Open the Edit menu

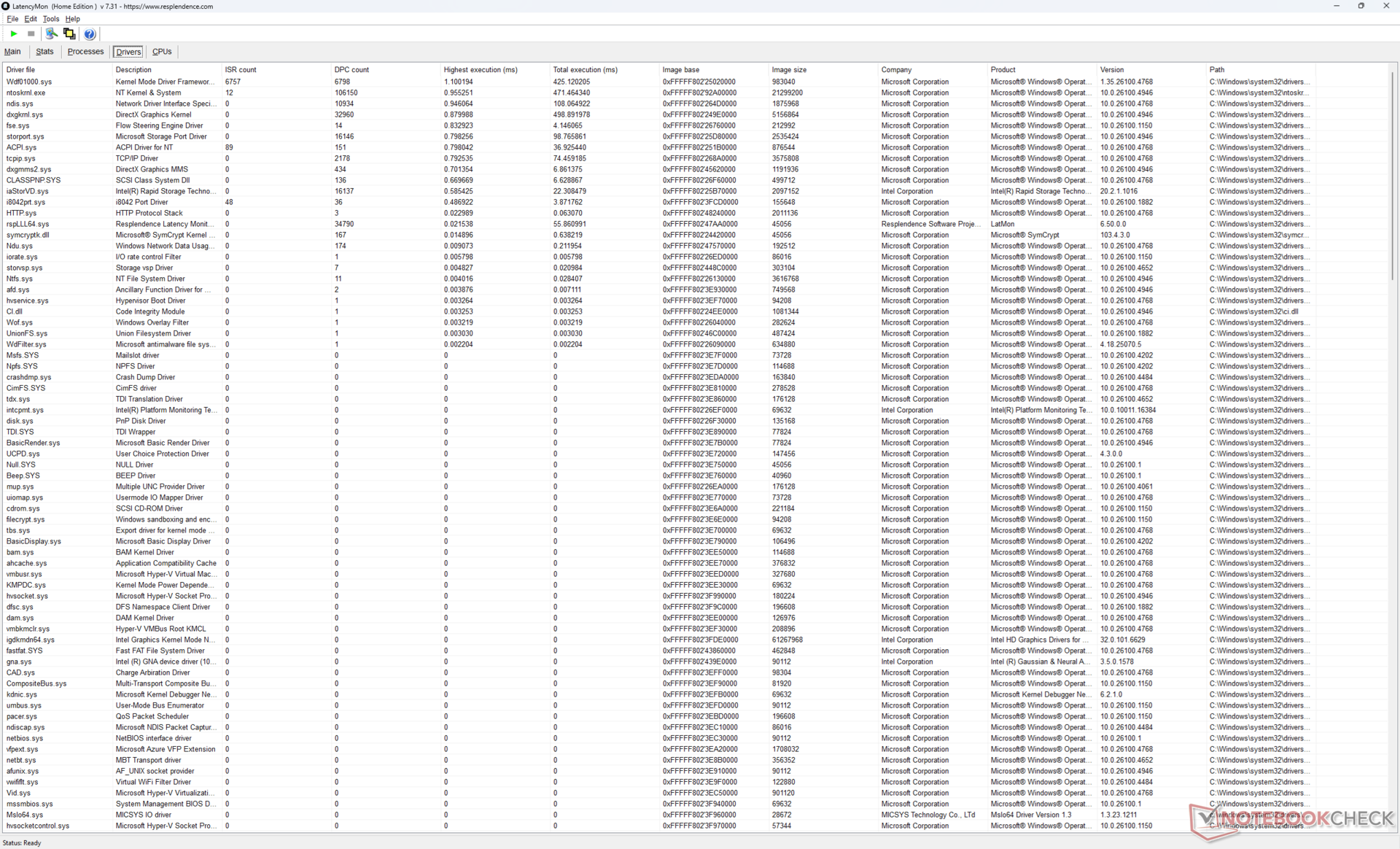[x=31, y=19]
